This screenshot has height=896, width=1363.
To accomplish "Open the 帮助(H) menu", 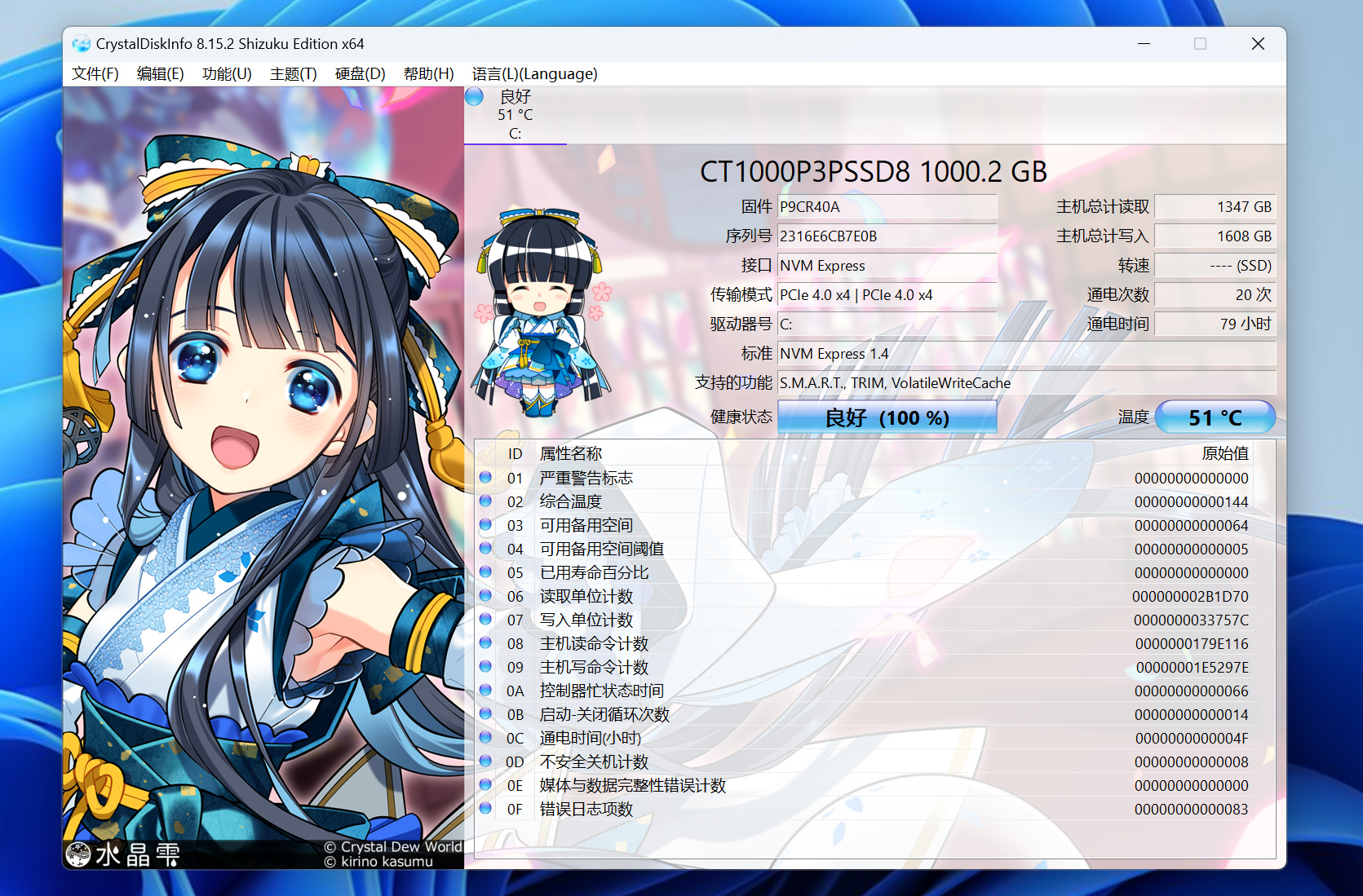I will coord(429,74).
